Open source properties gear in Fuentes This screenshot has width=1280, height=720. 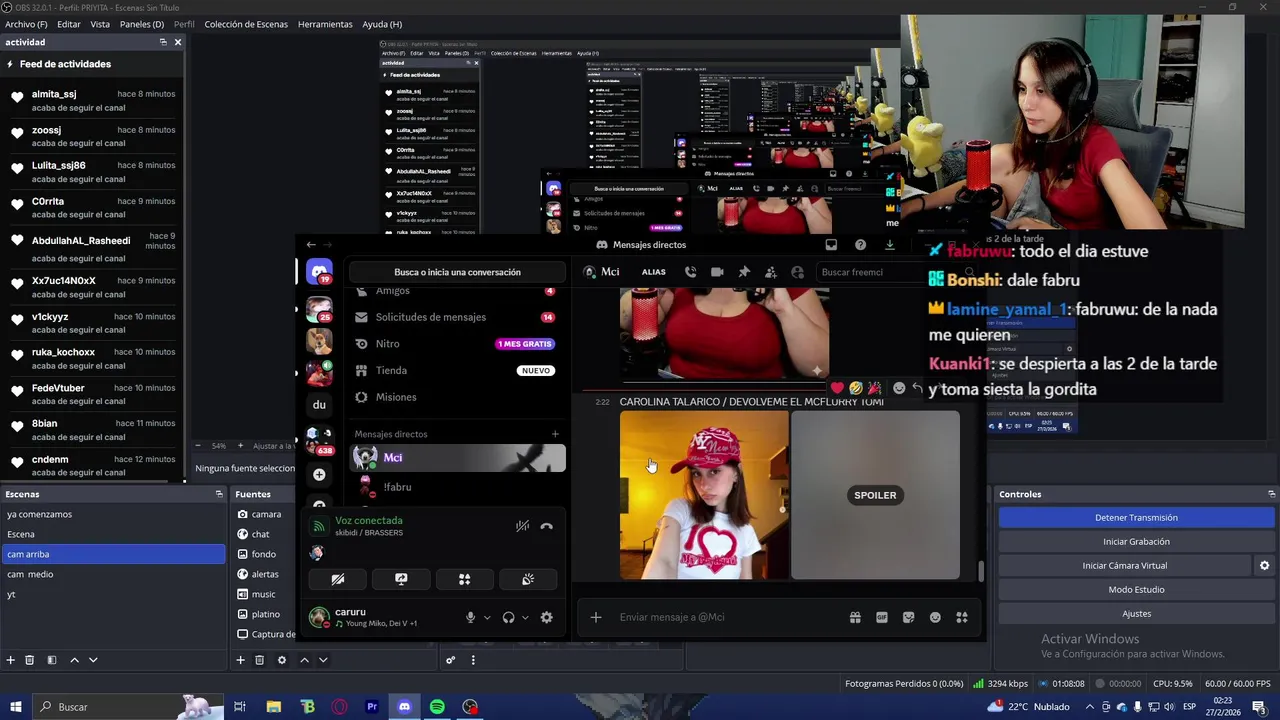point(282,660)
